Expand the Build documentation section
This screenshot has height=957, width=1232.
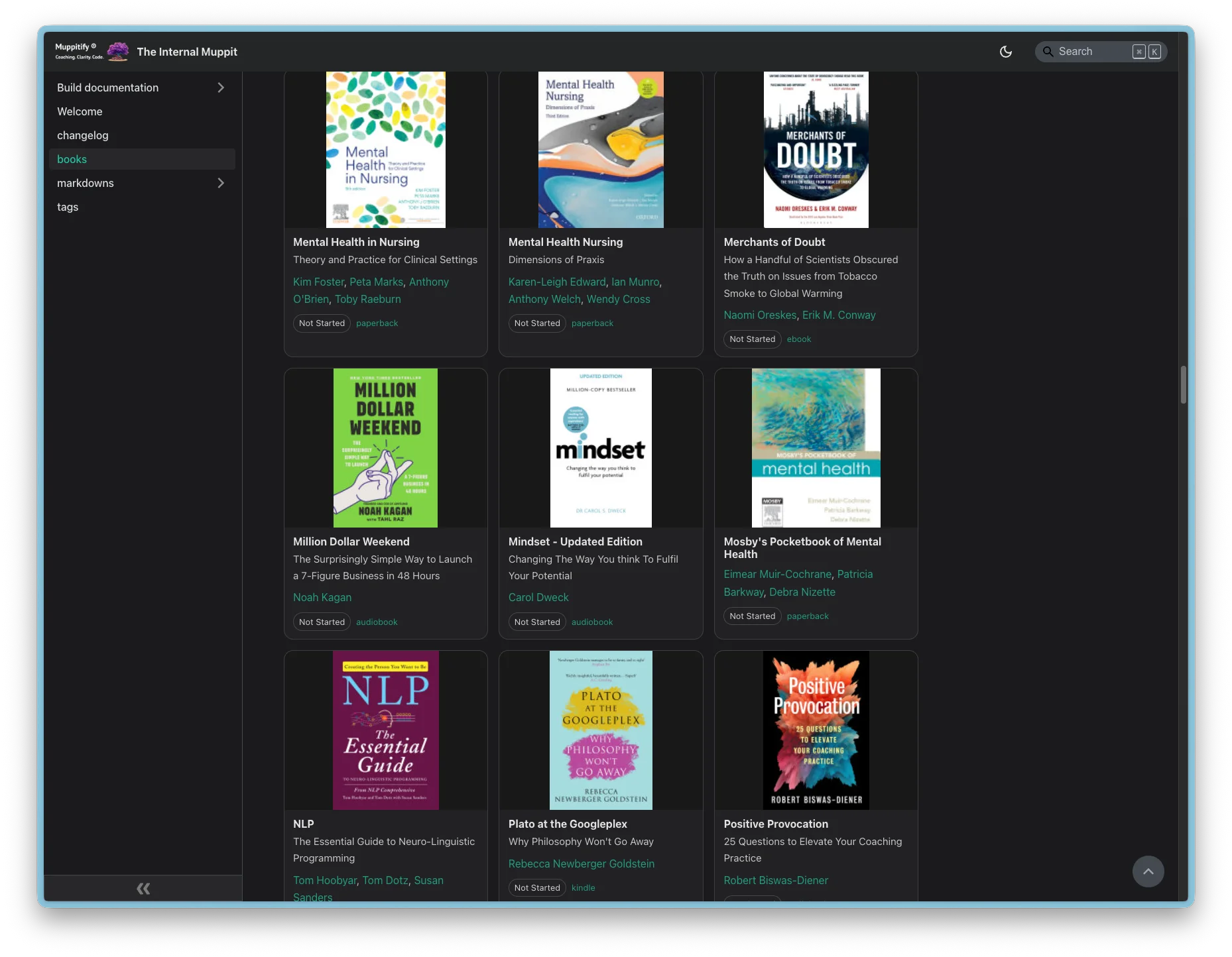point(221,87)
